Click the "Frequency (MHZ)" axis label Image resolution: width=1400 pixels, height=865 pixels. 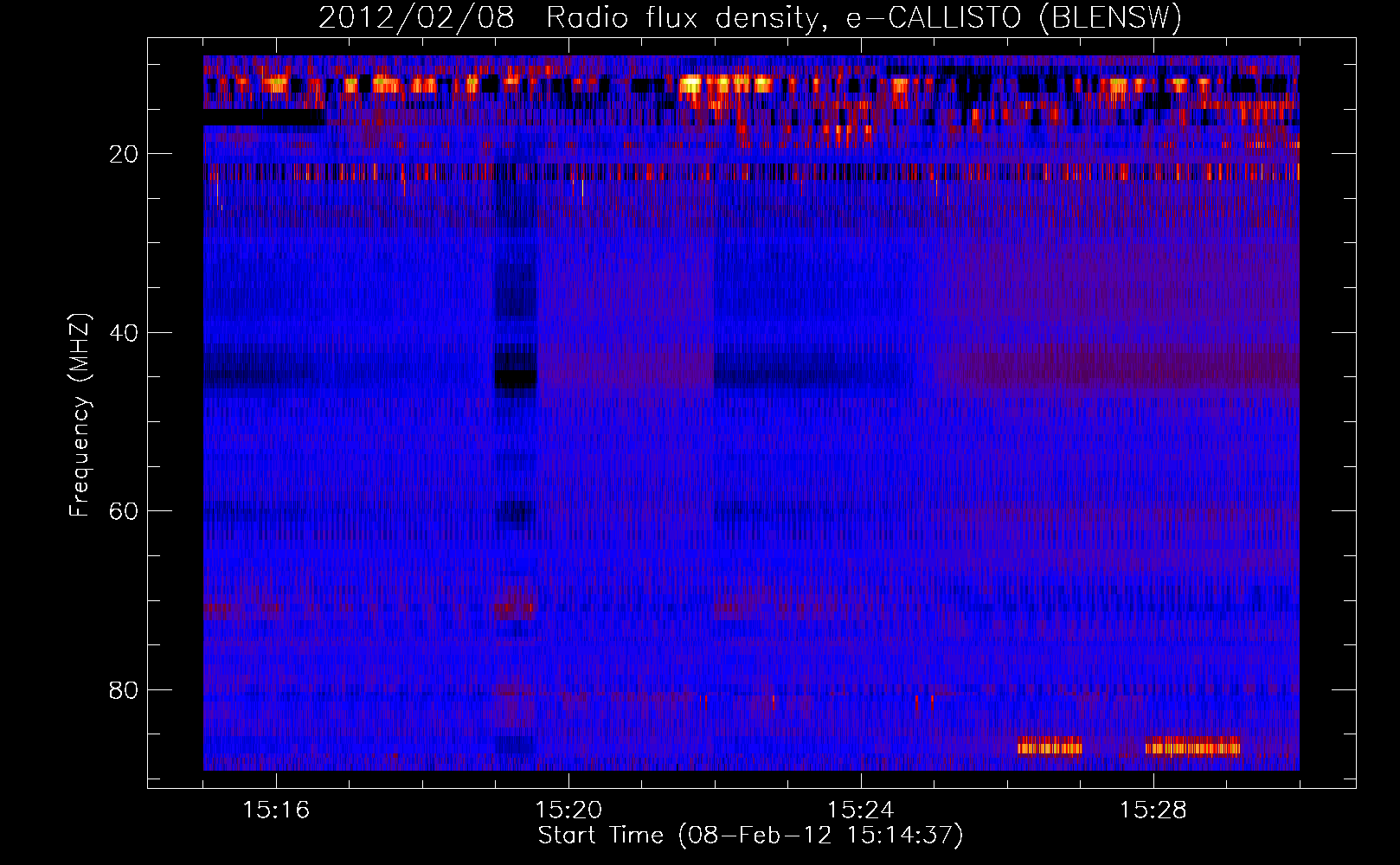coord(80,415)
